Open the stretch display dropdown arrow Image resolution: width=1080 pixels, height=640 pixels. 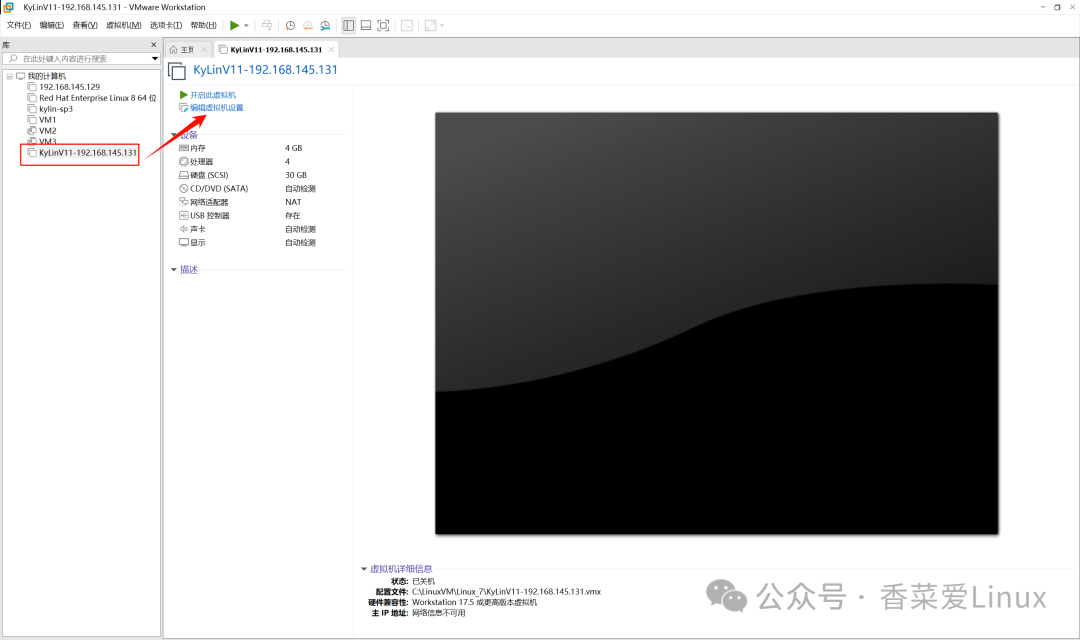pos(442,25)
